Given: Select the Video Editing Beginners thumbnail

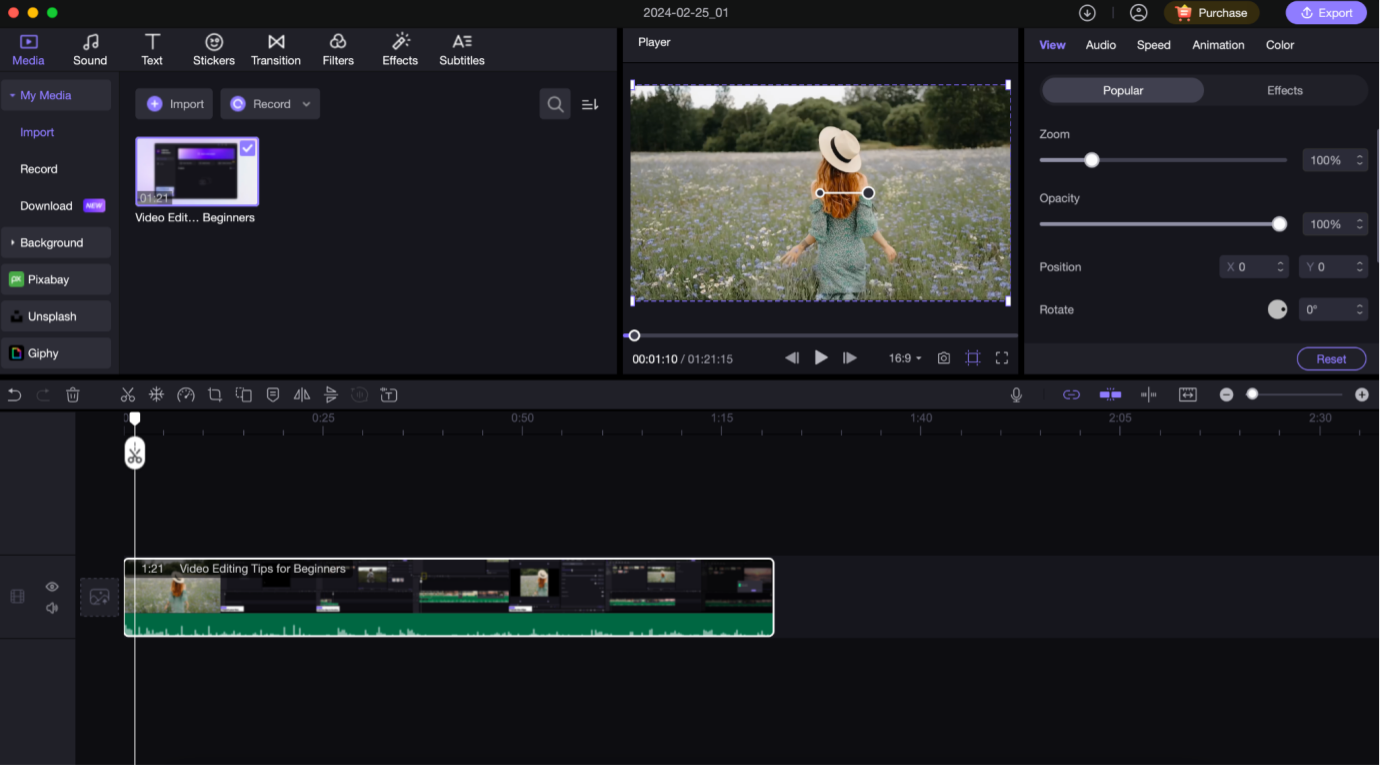Looking at the screenshot, I should point(197,172).
